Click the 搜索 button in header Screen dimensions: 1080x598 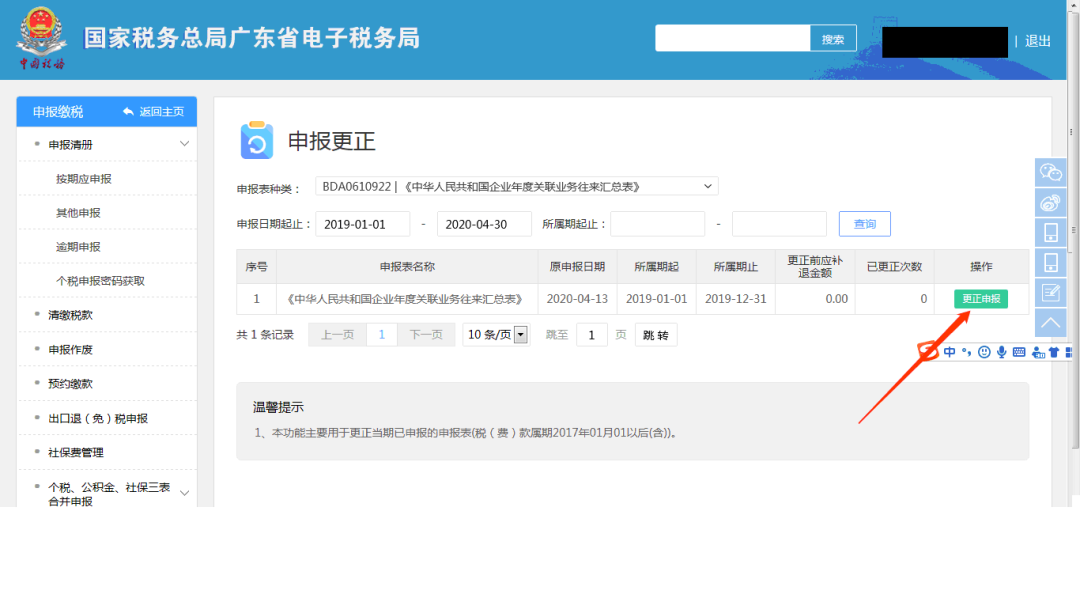(x=833, y=39)
